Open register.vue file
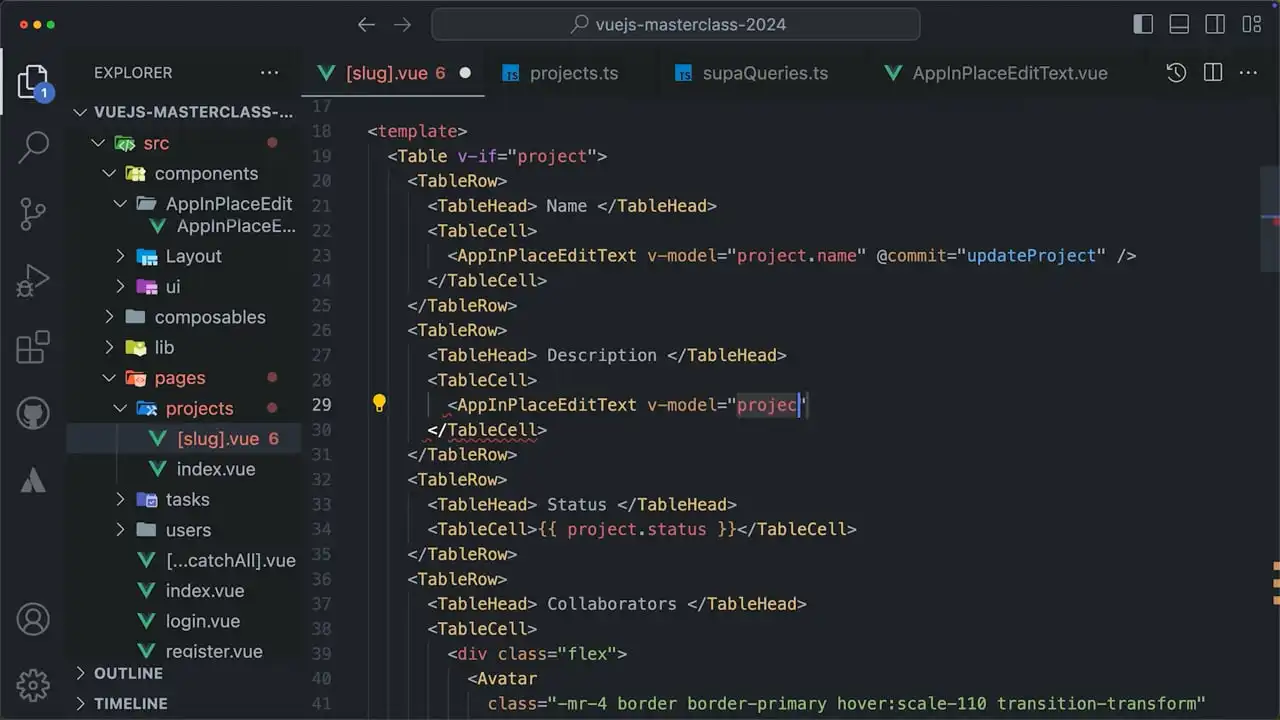1280x720 pixels. click(x=184, y=650)
